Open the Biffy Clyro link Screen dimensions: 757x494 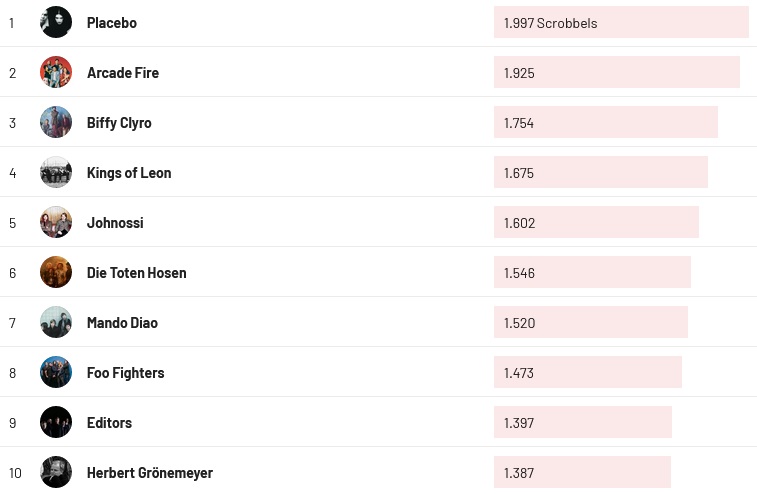119,122
